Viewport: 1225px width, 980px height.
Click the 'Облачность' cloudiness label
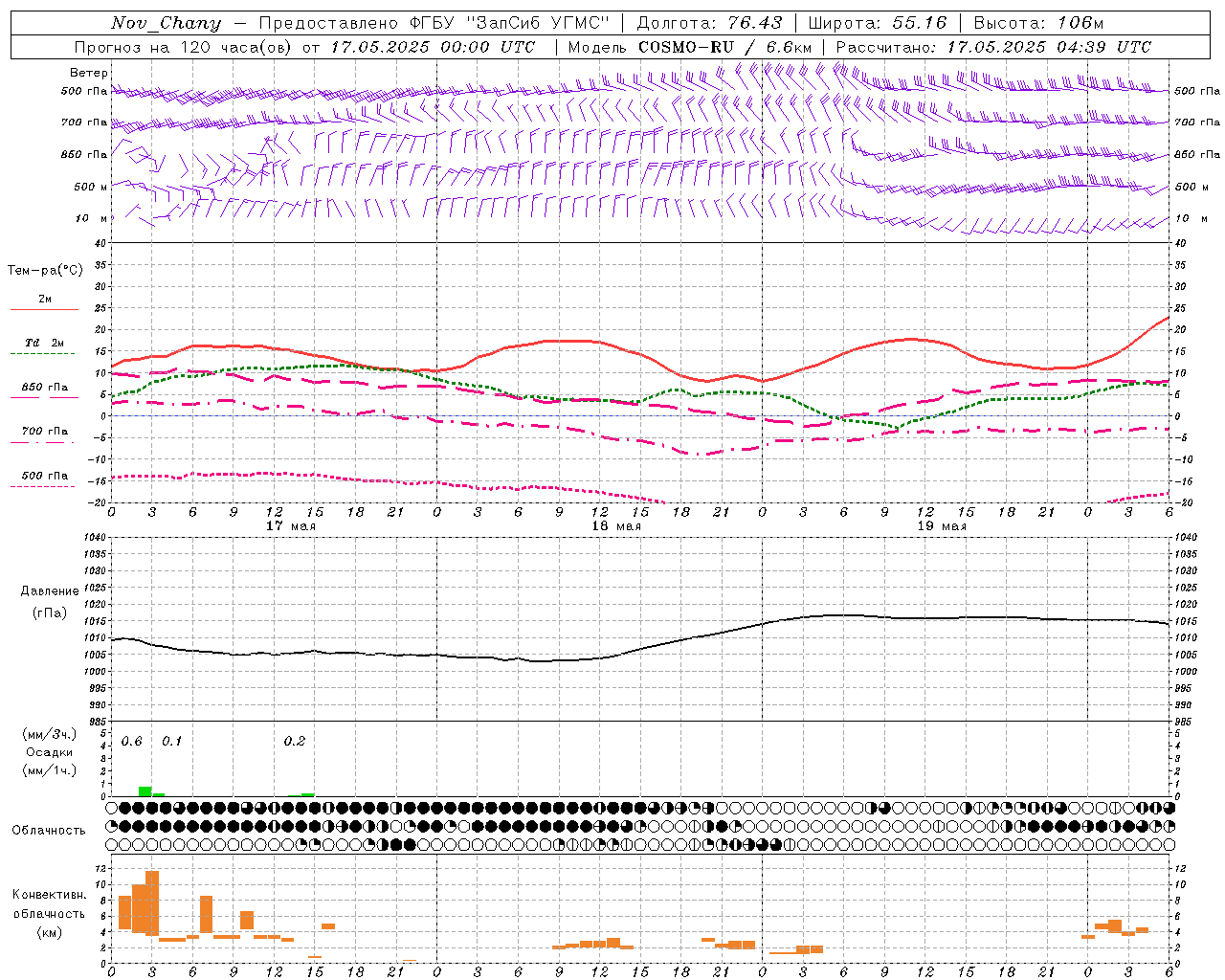[49, 830]
